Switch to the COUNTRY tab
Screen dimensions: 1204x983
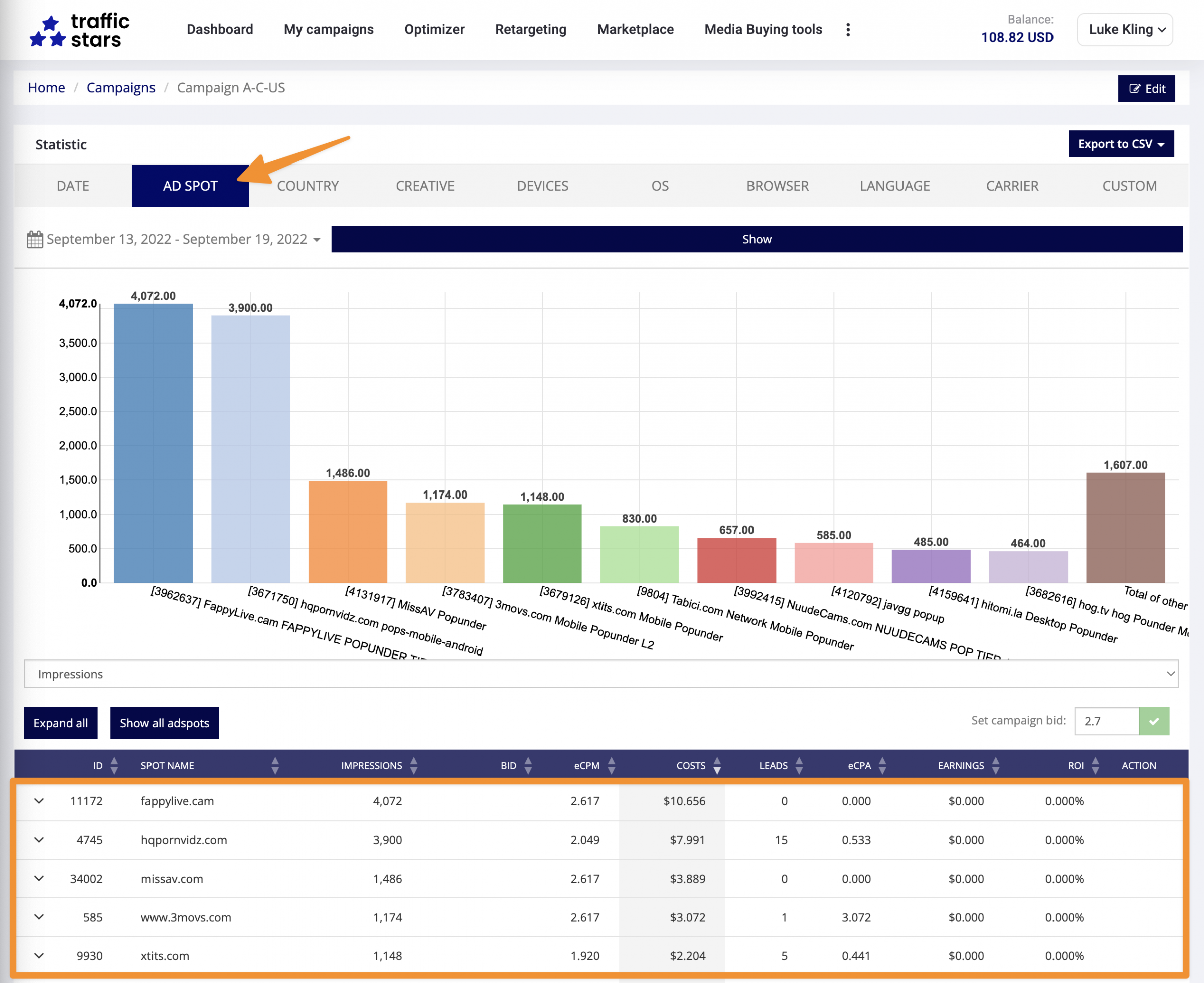308,186
